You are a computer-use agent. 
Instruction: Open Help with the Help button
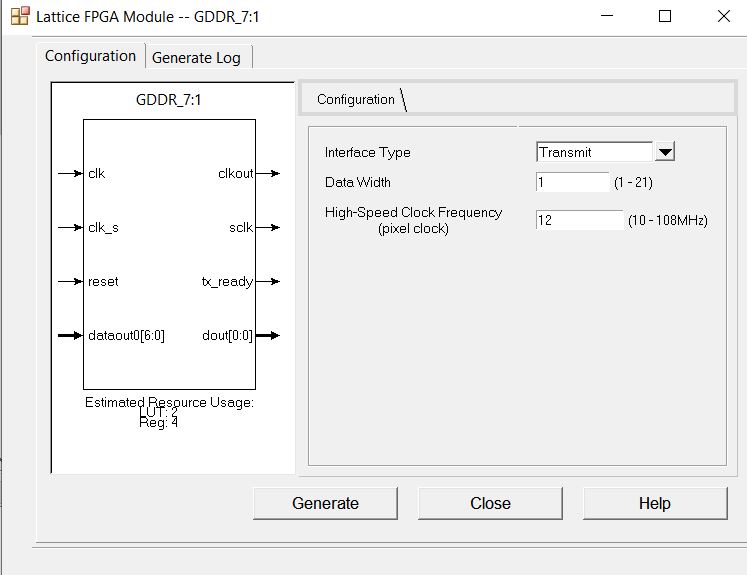pyautogui.click(x=655, y=503)
